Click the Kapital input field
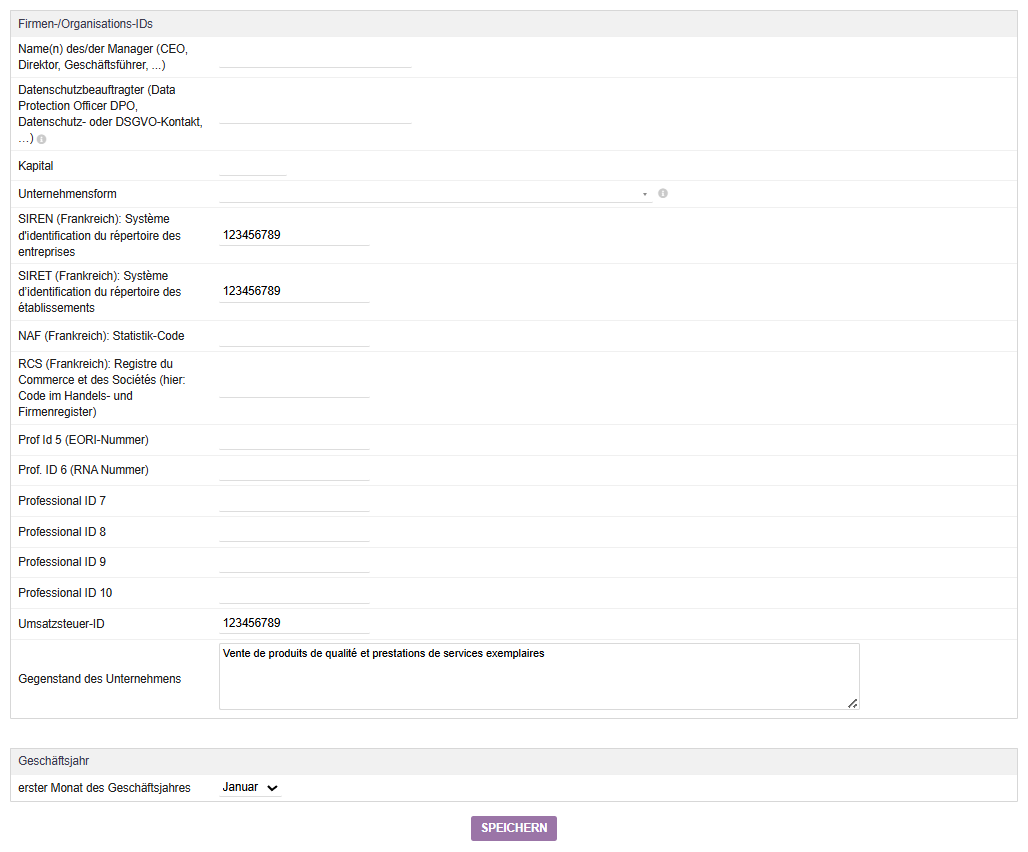 [252, 166]
